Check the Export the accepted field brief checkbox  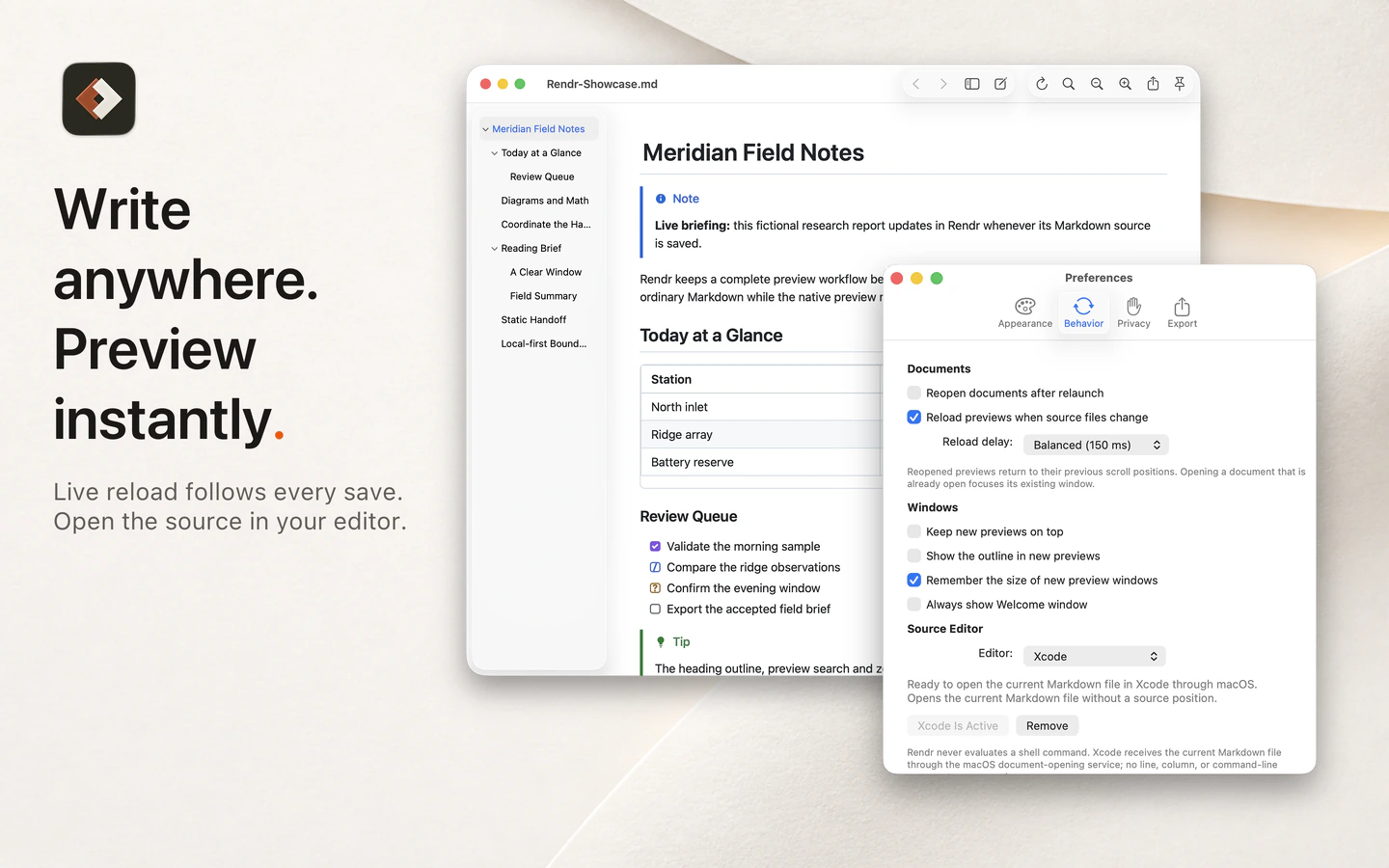[x=655, y=610]
